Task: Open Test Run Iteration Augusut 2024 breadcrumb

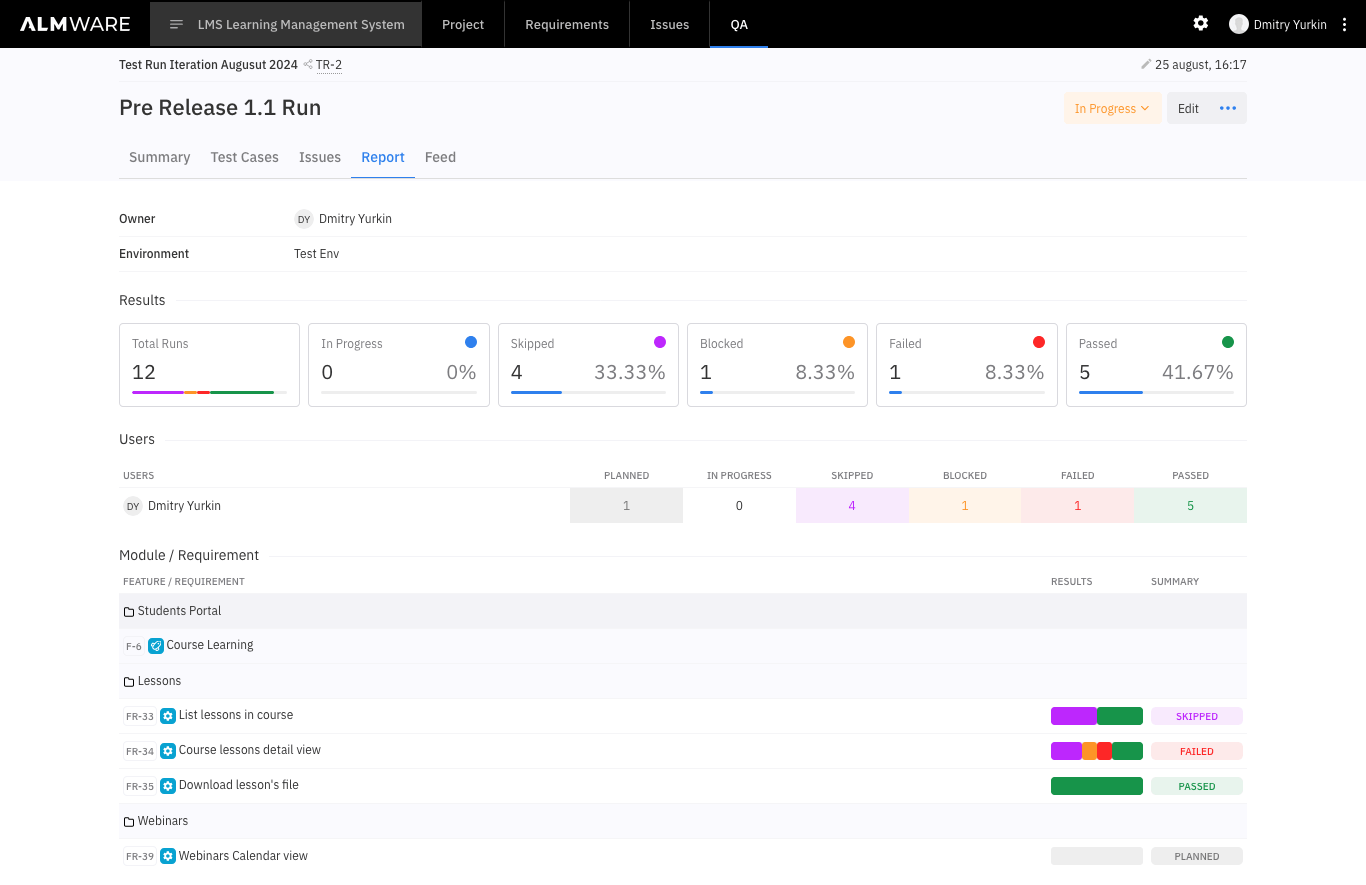Action: point(208,65)
